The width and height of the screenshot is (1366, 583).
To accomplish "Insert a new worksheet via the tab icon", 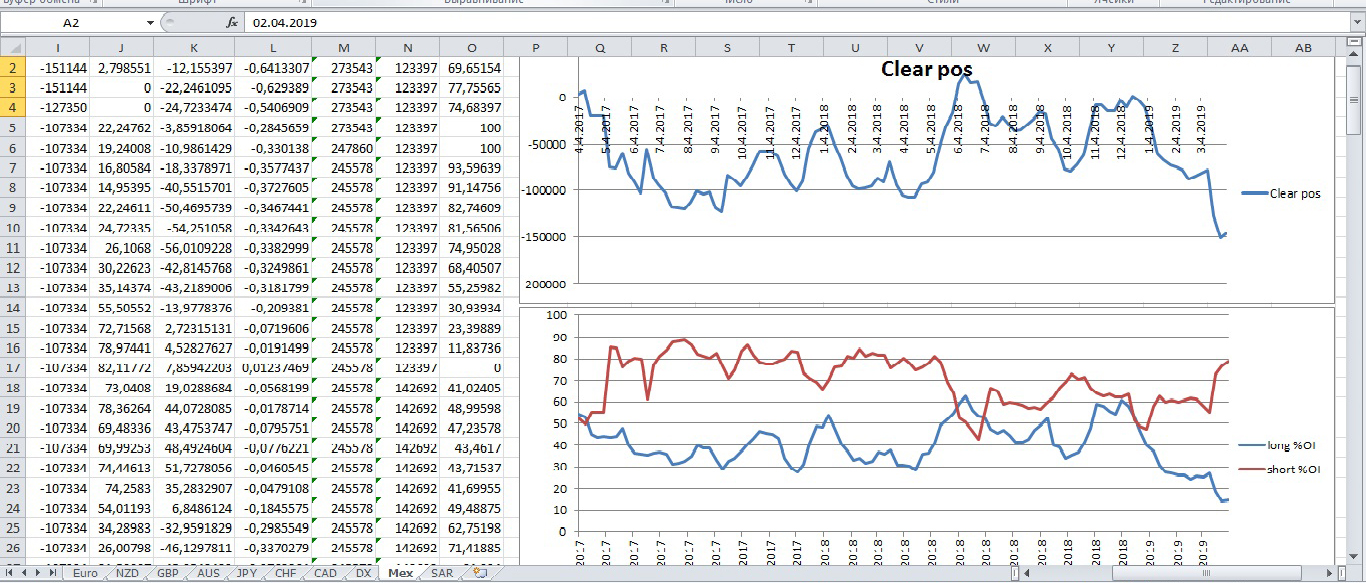I will pyautogui.click(x=481, y=573).
